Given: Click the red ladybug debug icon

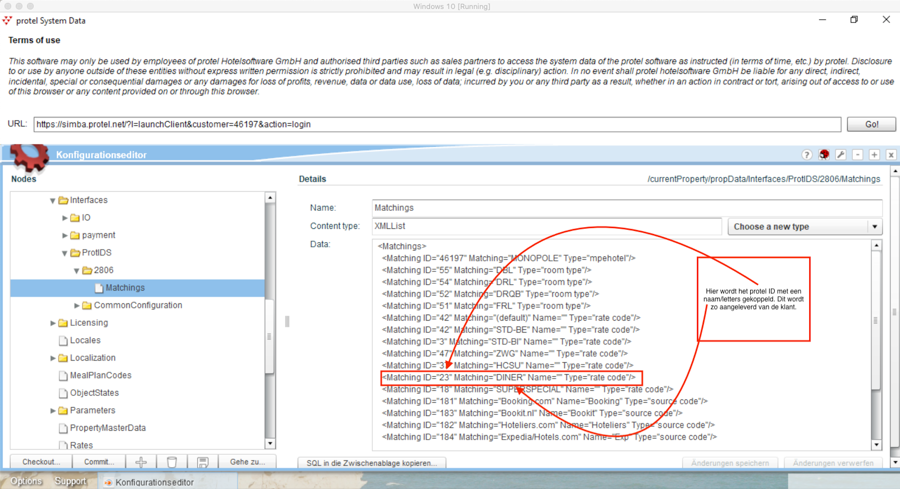Looking at the screenshot, I should [x=824, y=155].
